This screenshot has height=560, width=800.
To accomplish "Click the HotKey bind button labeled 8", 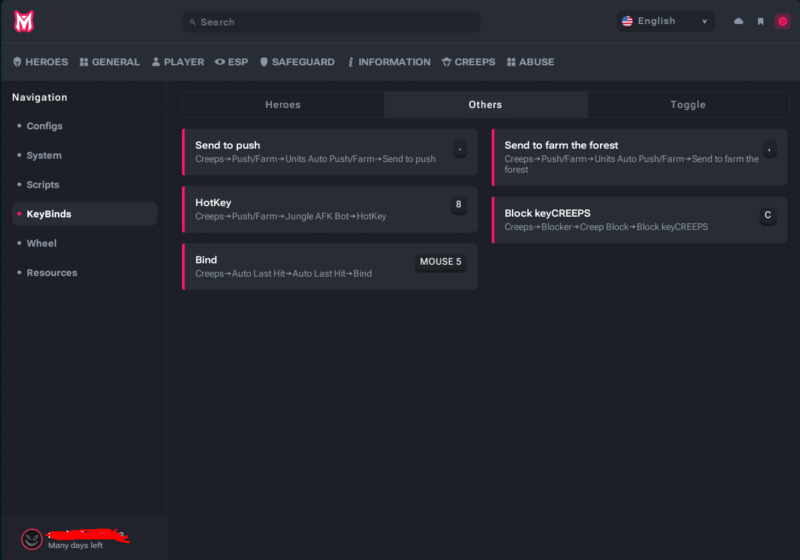I will (x=459, y=205).
